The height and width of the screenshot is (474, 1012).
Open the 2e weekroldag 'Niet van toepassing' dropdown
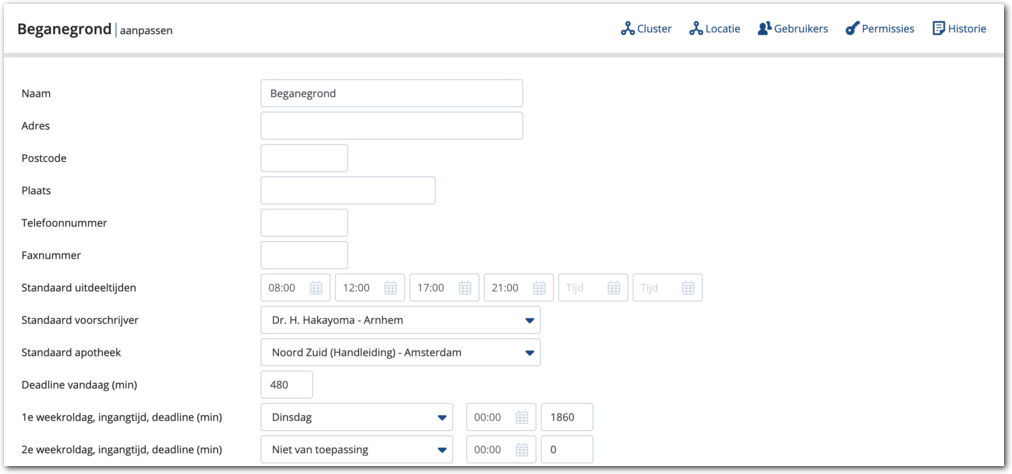click(x=441, y=450)
